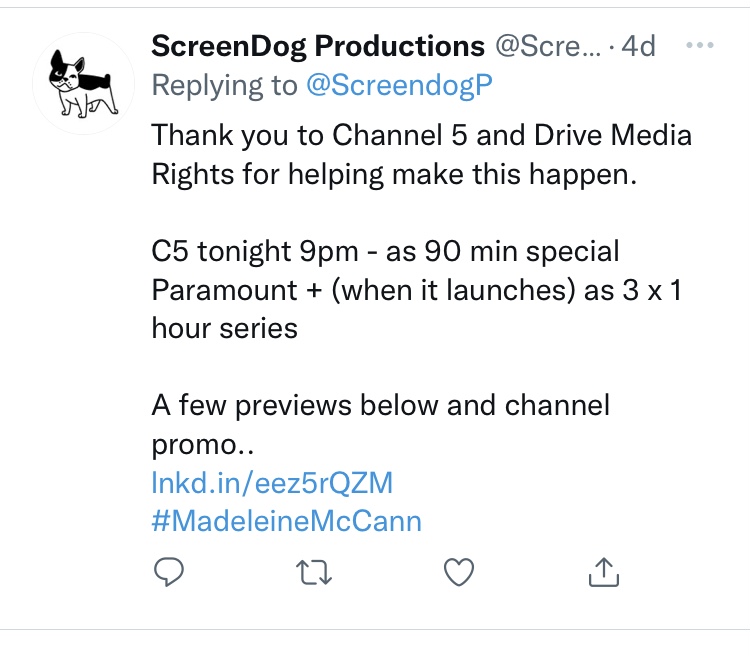Click the "Thank you to Channel 5" line
Viewport: 750px width, 656px height.
(x=421, y=134)
